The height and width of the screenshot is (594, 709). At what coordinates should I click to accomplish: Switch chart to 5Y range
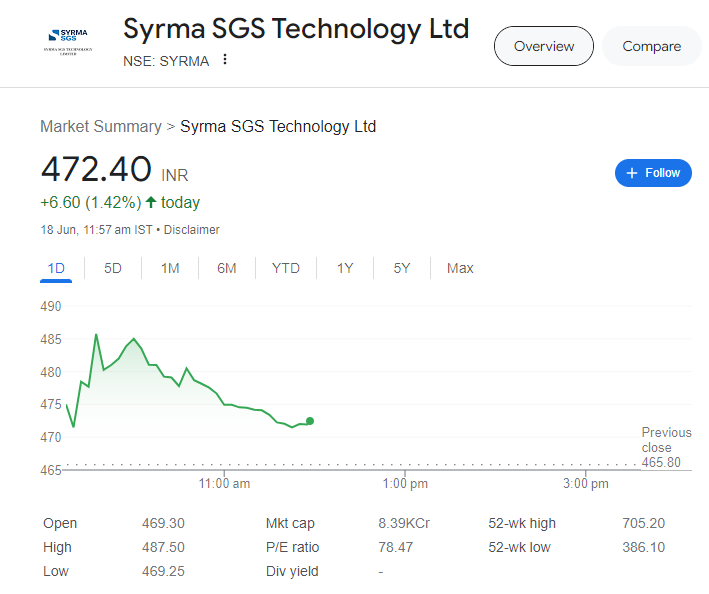402,269
